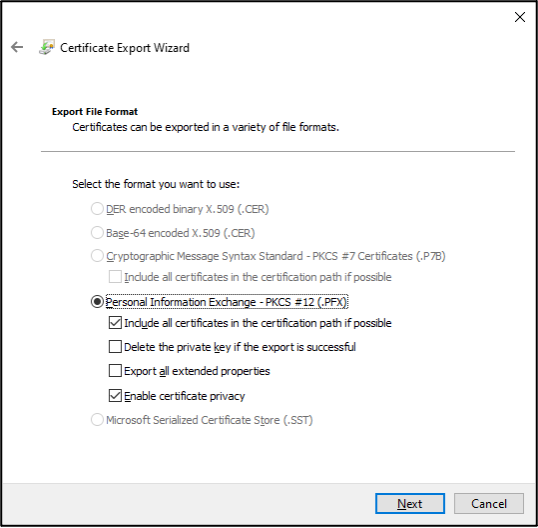Go back using the left arrow
Screen dimensions: 538x528
[17, 47]
